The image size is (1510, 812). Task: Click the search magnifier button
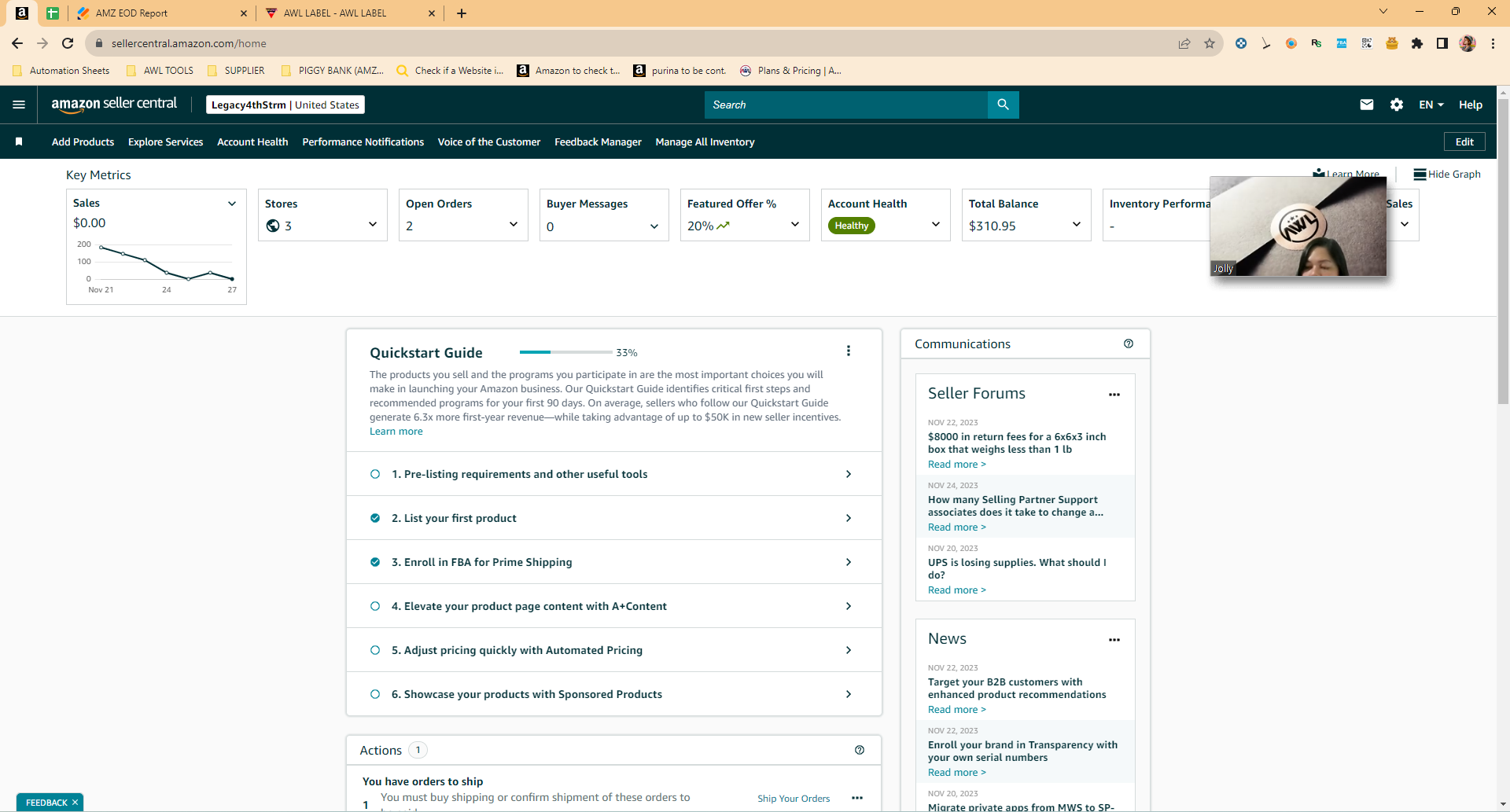pyautogui.click(x=1003, y=105)
